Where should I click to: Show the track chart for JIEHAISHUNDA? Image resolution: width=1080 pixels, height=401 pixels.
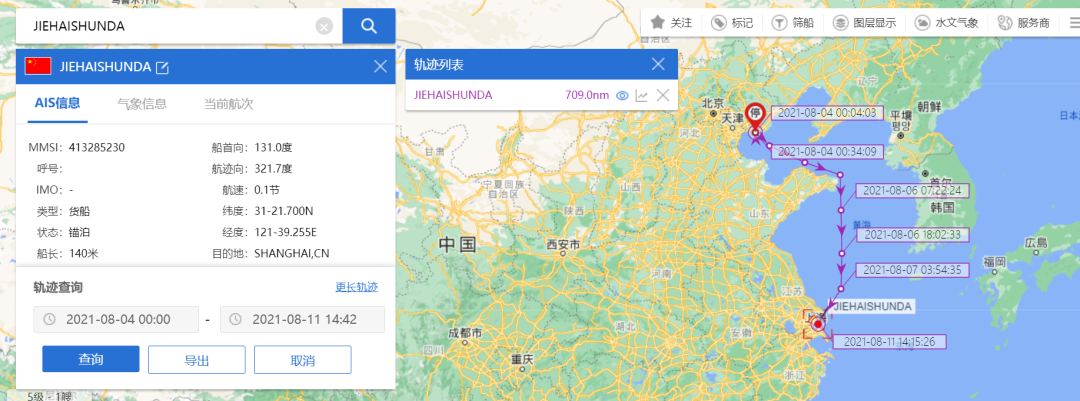coord(642,96)
